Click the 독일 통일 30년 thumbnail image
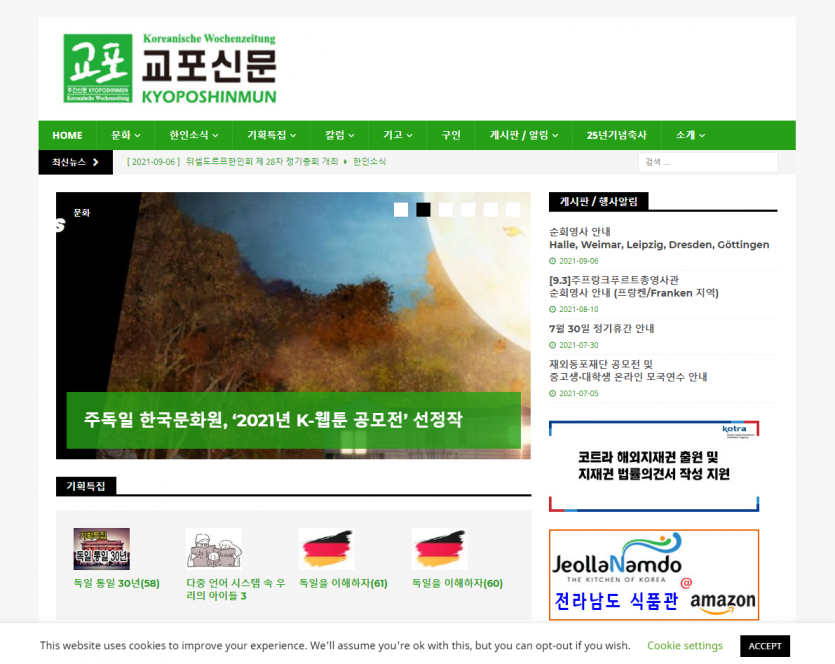This screenshot has height=664, width=835. 101,549
